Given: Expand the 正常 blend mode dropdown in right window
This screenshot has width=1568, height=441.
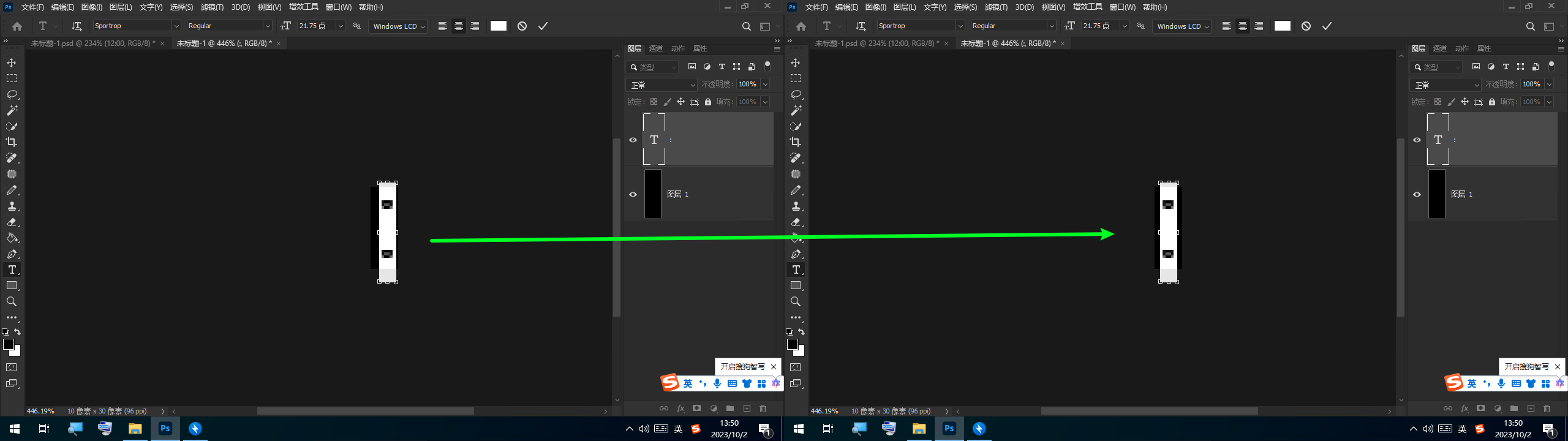Looking at the screenshot, I should click(1476, 85).
